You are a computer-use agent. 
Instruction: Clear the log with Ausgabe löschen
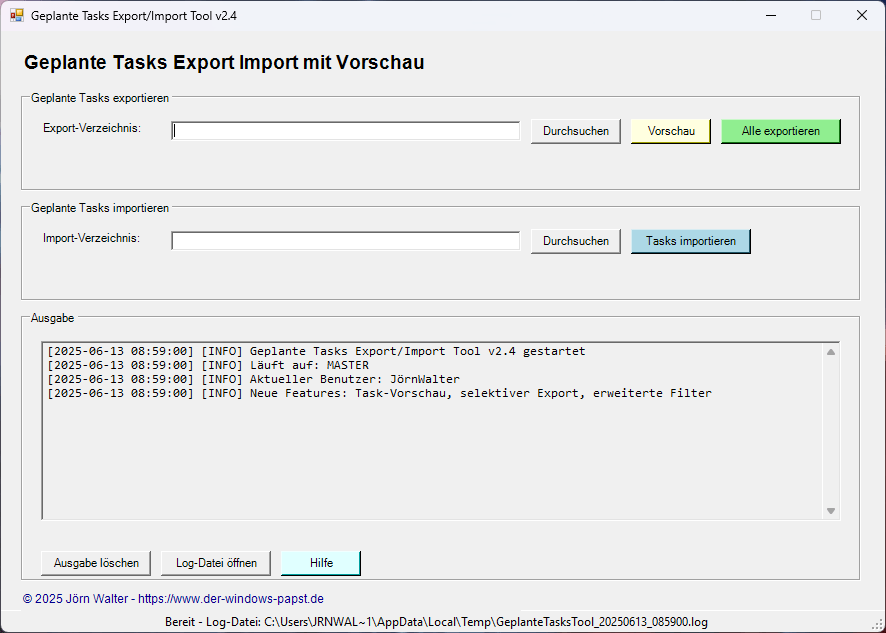click(96, 563)
